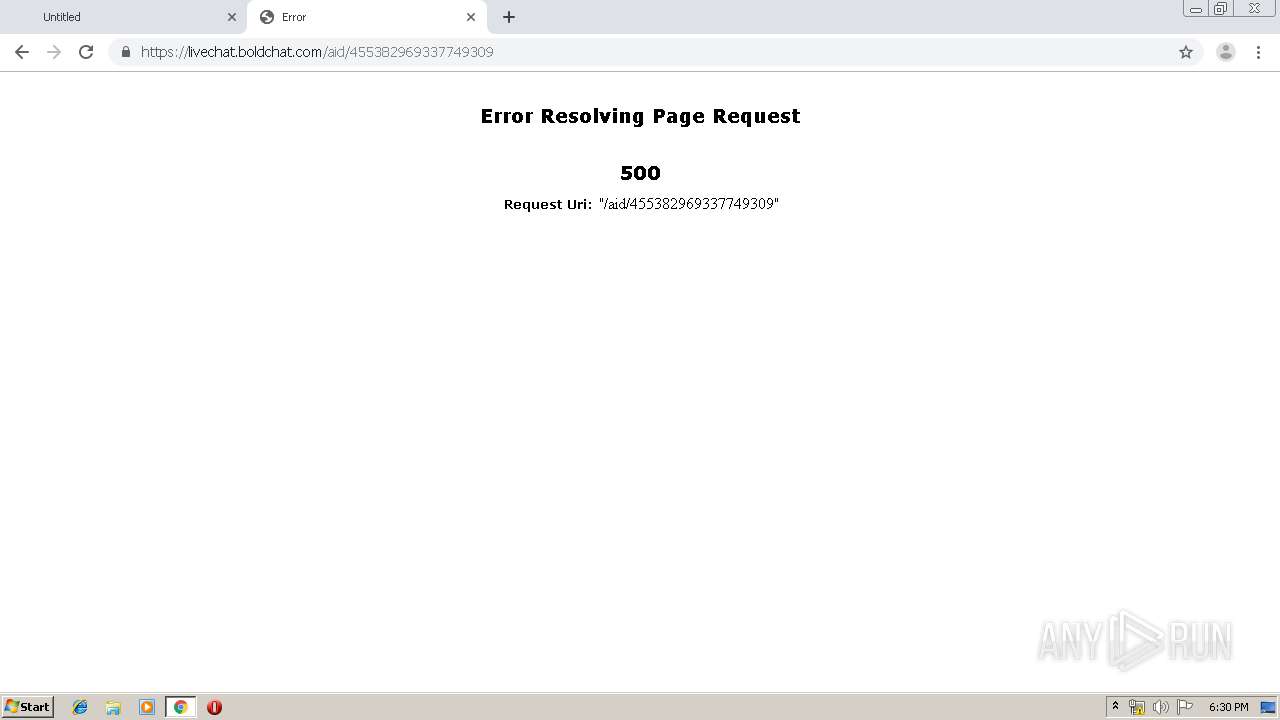Close the Chrome window
Image resolution: width=1280 pixels, height=720 pixels.
(1254, 9)
